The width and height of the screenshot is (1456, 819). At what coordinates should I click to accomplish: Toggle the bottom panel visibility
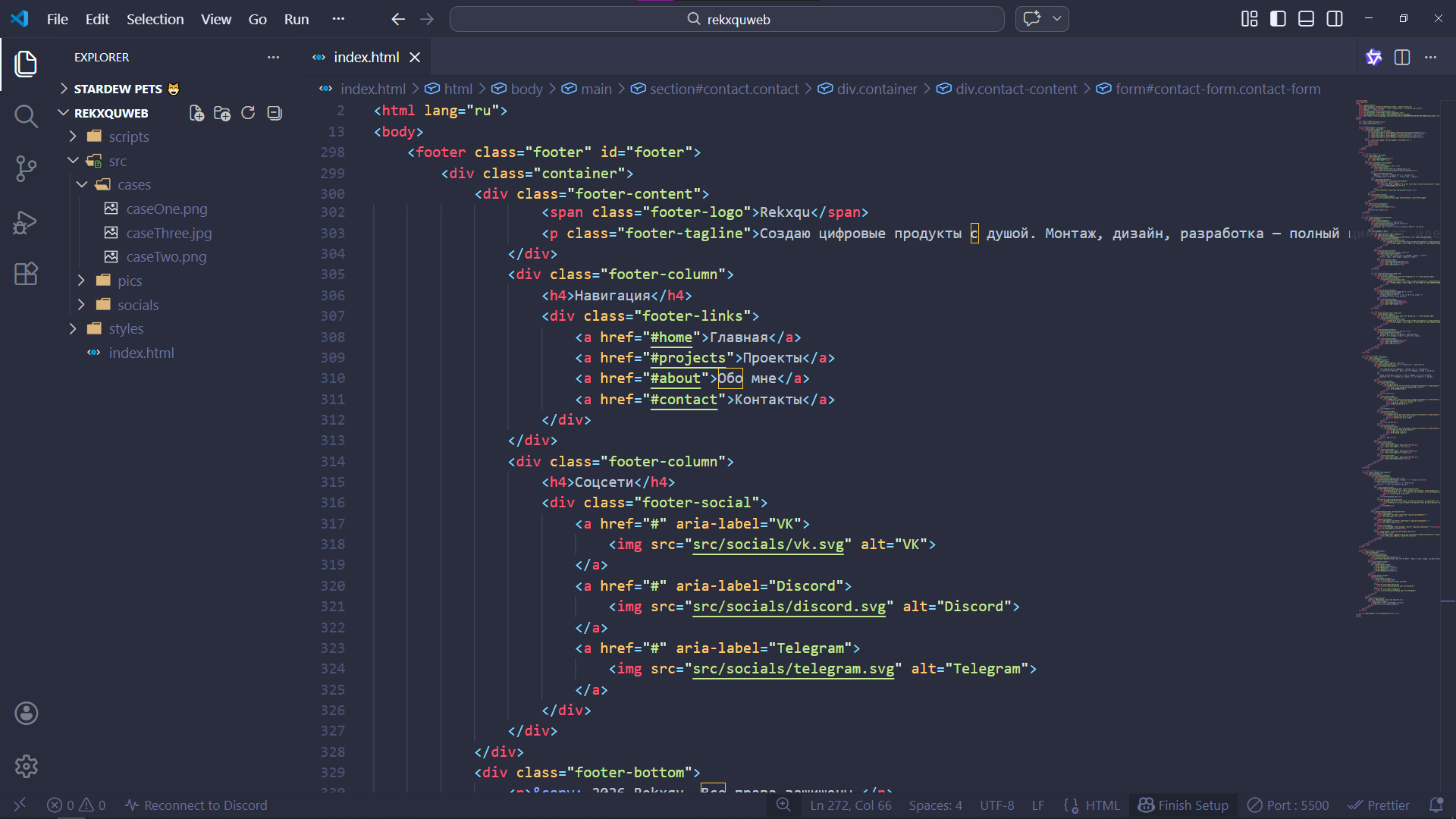click(x=1306, y=19)
